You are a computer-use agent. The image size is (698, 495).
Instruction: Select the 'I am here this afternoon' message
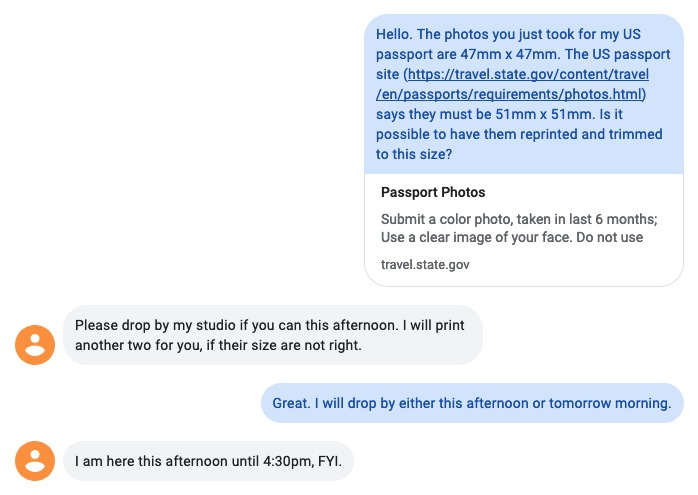[x=208, y=461]
